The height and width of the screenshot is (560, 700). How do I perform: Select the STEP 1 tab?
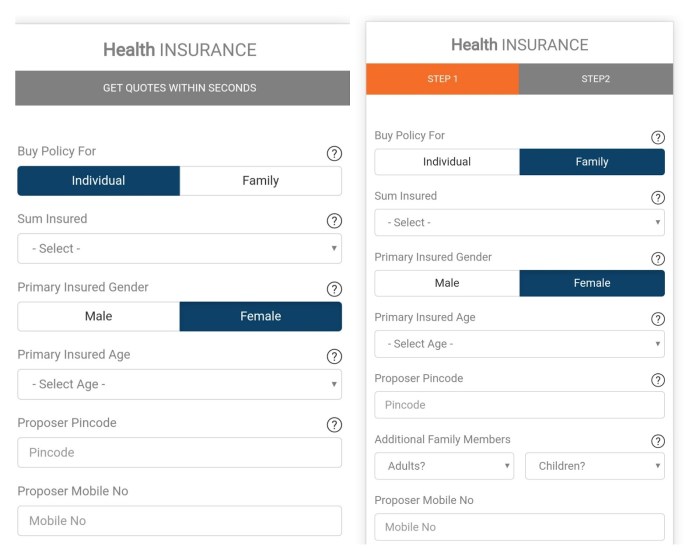click(442, 79)
